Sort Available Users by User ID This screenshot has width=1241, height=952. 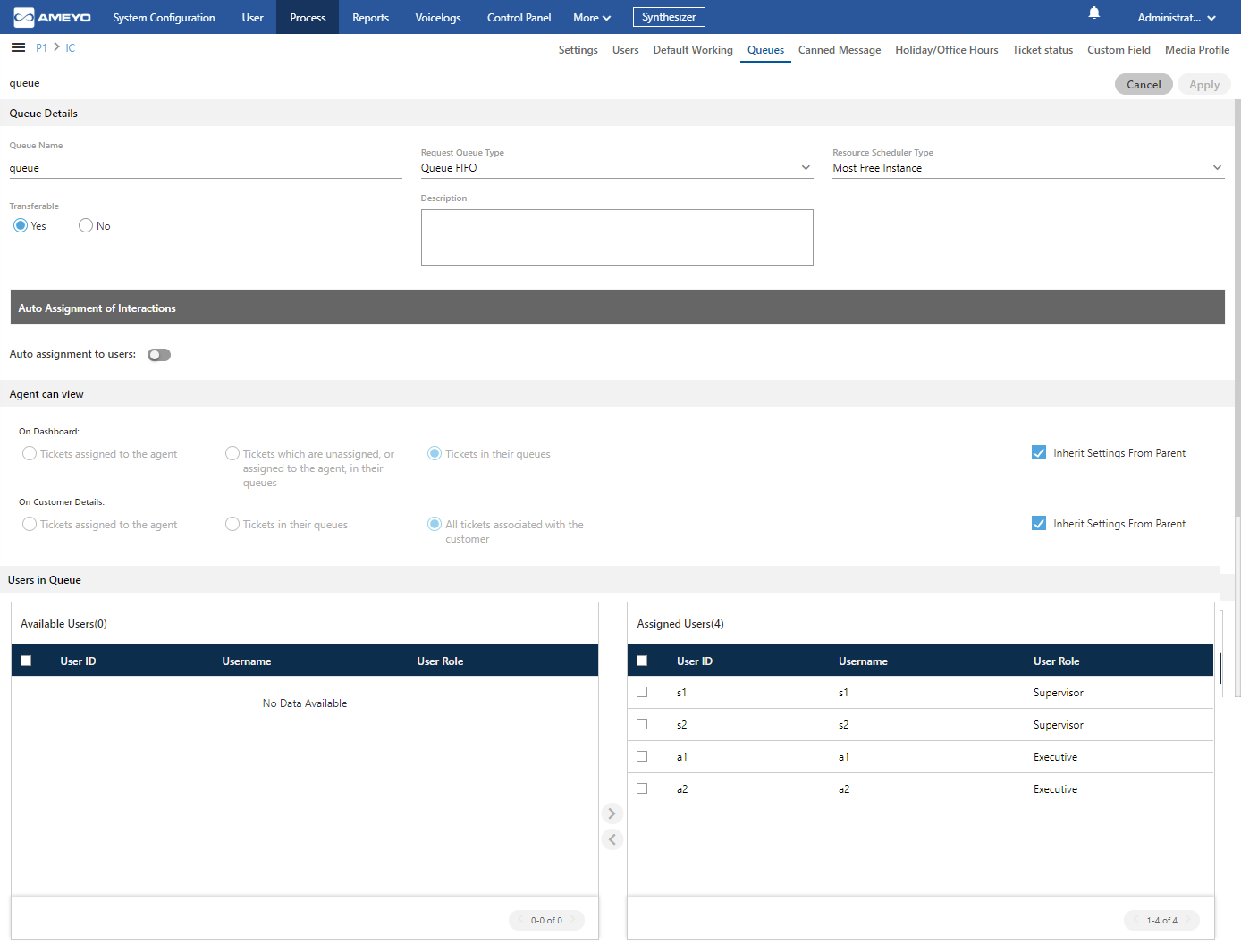point(78,661)
